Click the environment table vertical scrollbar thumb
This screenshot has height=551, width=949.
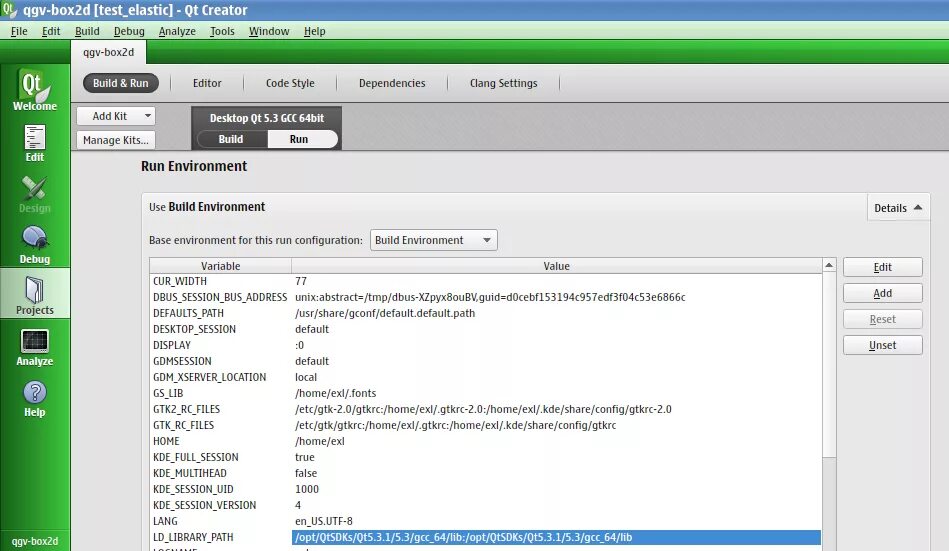tap(829, 365)
